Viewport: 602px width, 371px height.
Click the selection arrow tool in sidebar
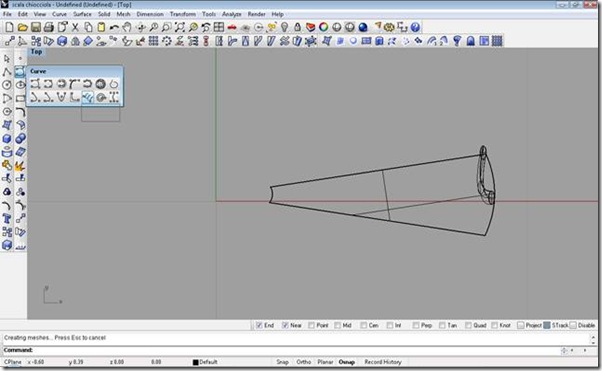(7, 58)
